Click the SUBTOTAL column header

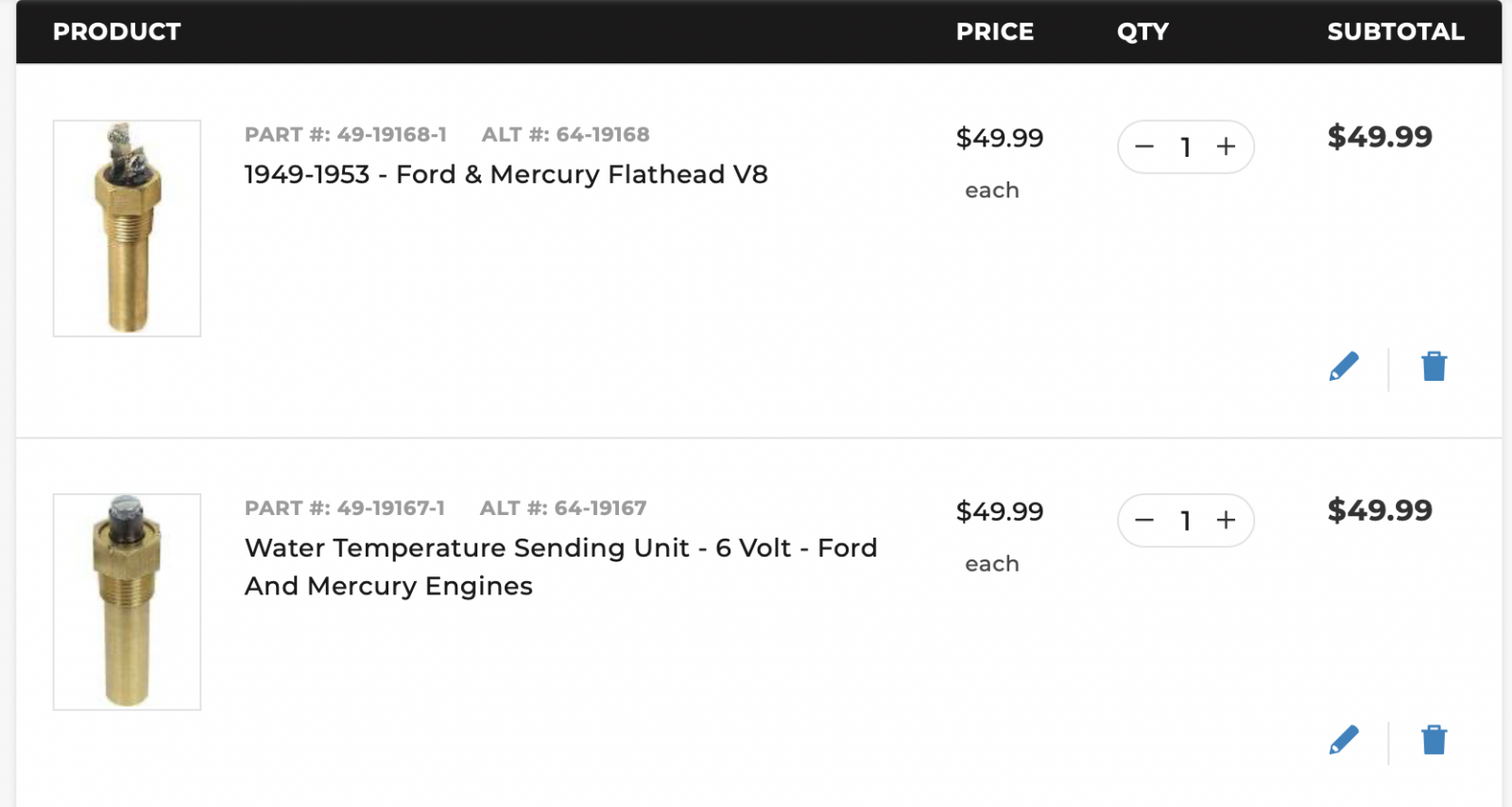click(1396, 31)
